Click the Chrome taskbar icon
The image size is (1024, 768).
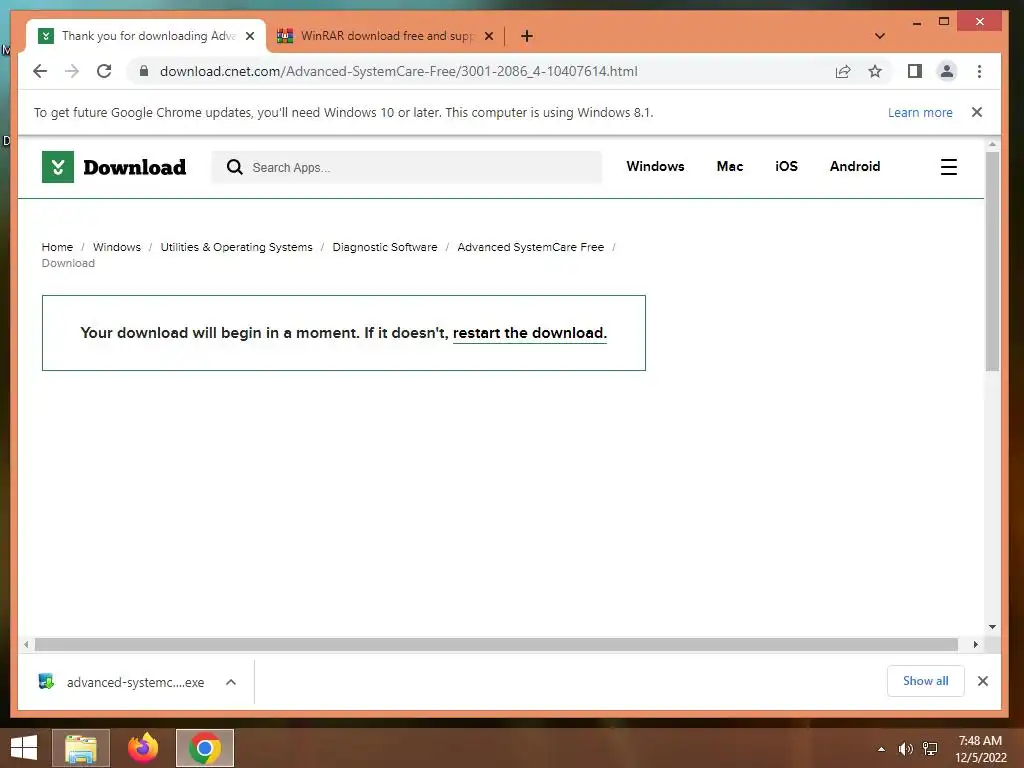(x=204, y=748)
